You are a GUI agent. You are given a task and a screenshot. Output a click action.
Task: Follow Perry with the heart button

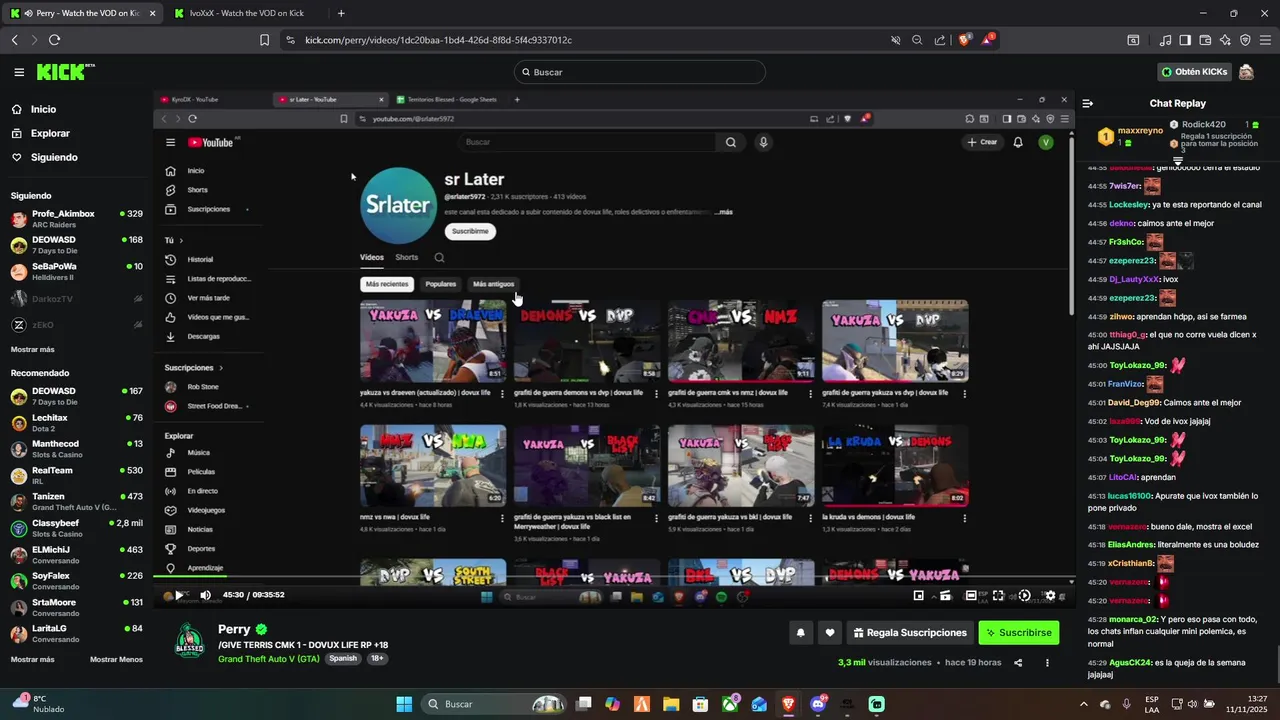[829, 632]
